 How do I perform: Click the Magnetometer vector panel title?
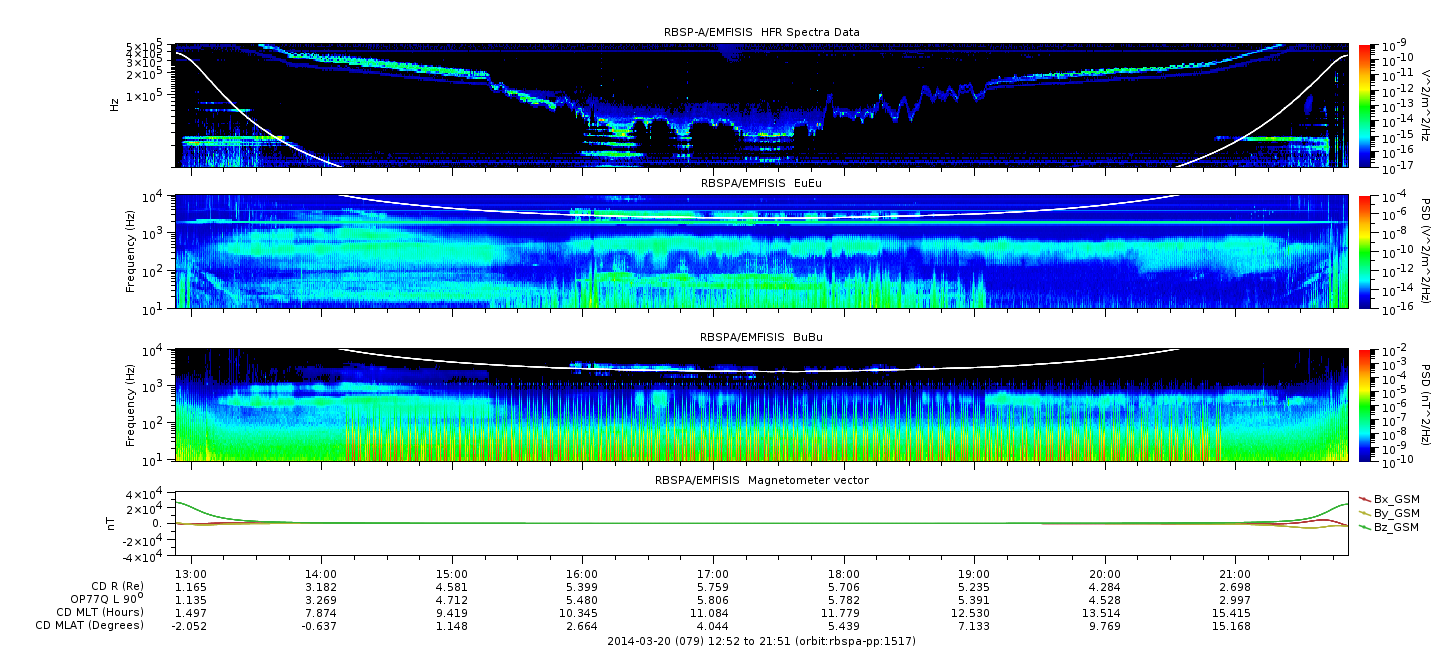(x=761, y=480)
